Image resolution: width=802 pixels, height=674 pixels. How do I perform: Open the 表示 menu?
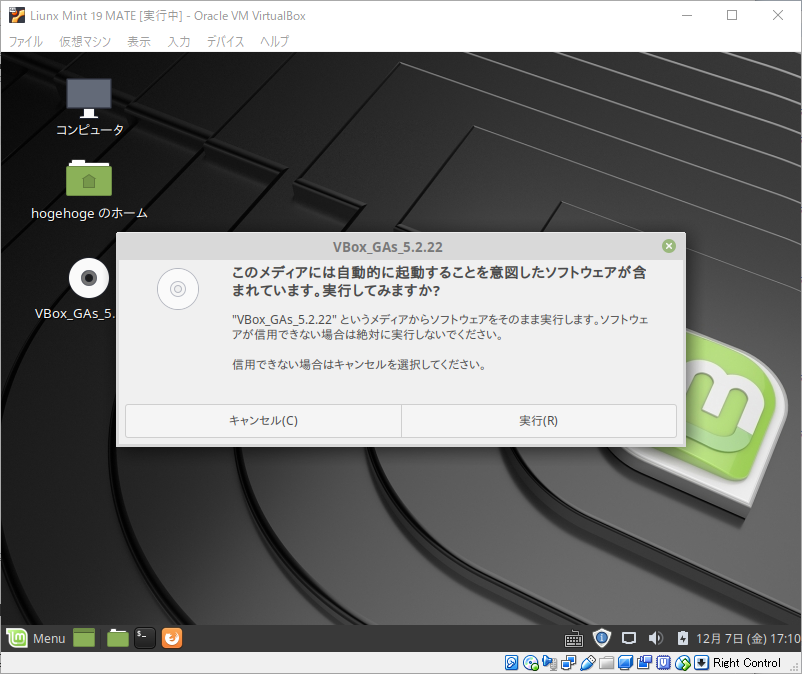click(139, 41)
